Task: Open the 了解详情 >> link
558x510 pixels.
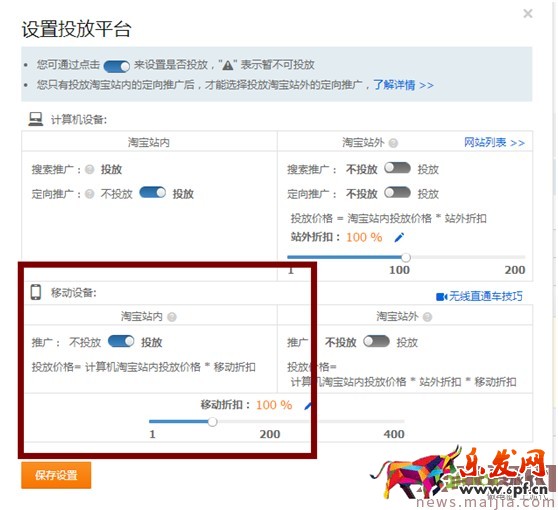Action: coord(403,85)
